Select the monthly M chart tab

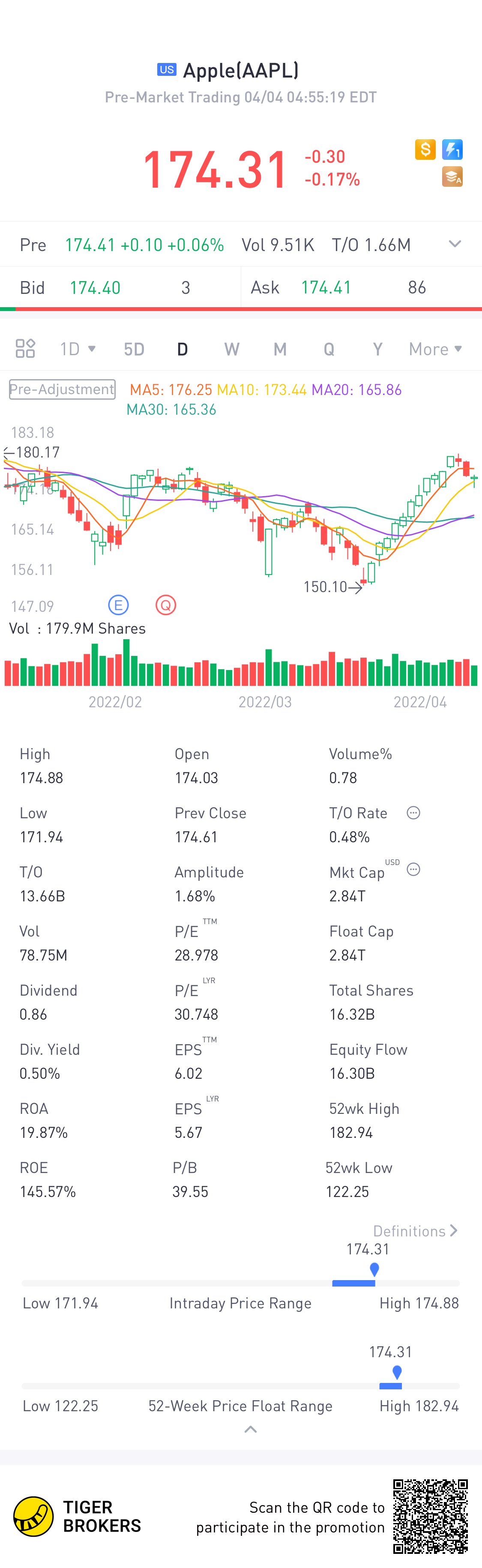(280, 349)
